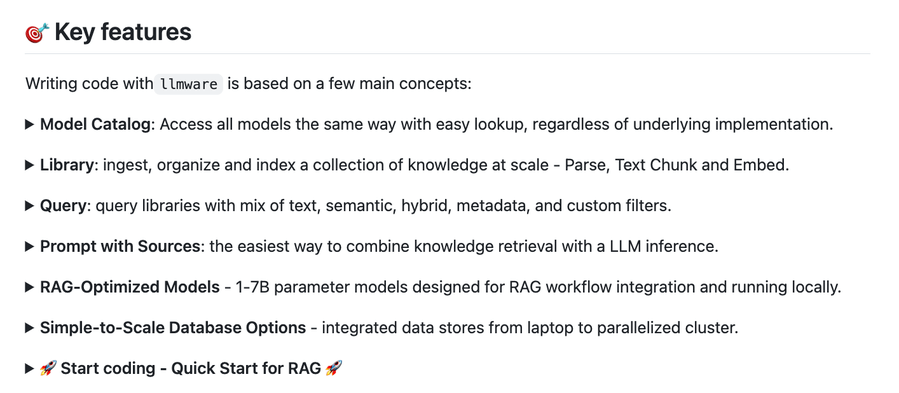Expand the Model Catalog disclosure triangle
The image size is (899, 393).
click(x=30, y=124)
